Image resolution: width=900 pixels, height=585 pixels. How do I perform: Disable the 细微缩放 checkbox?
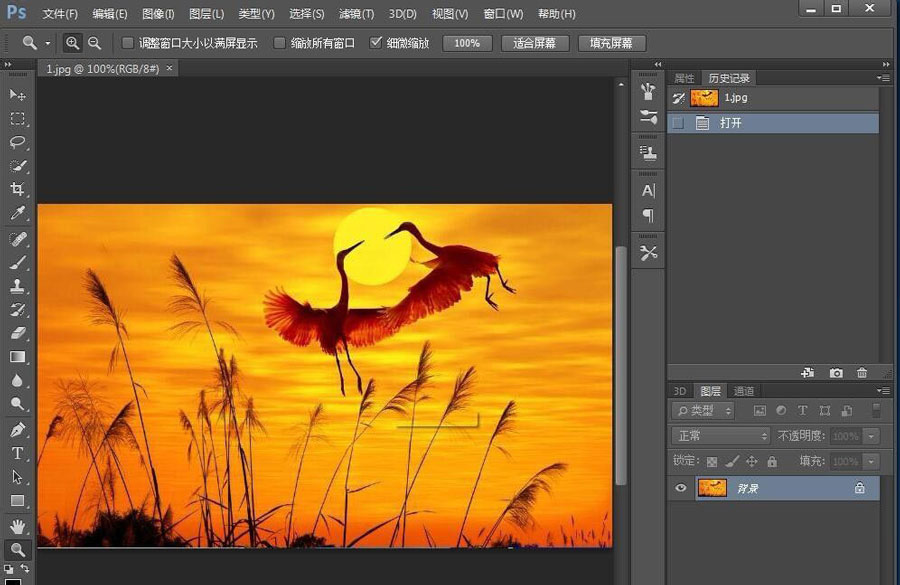tap(377, 43)
